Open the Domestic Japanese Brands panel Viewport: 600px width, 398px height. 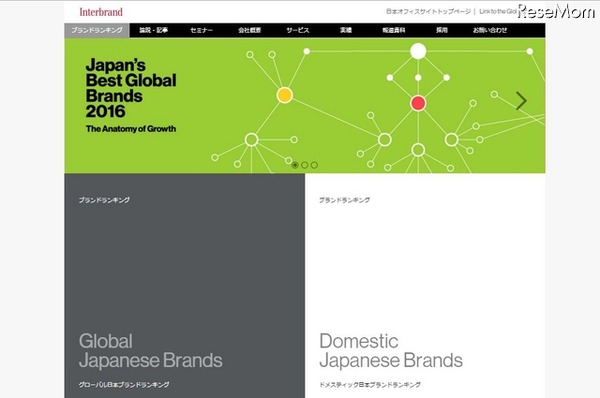[x=425, y=285]
